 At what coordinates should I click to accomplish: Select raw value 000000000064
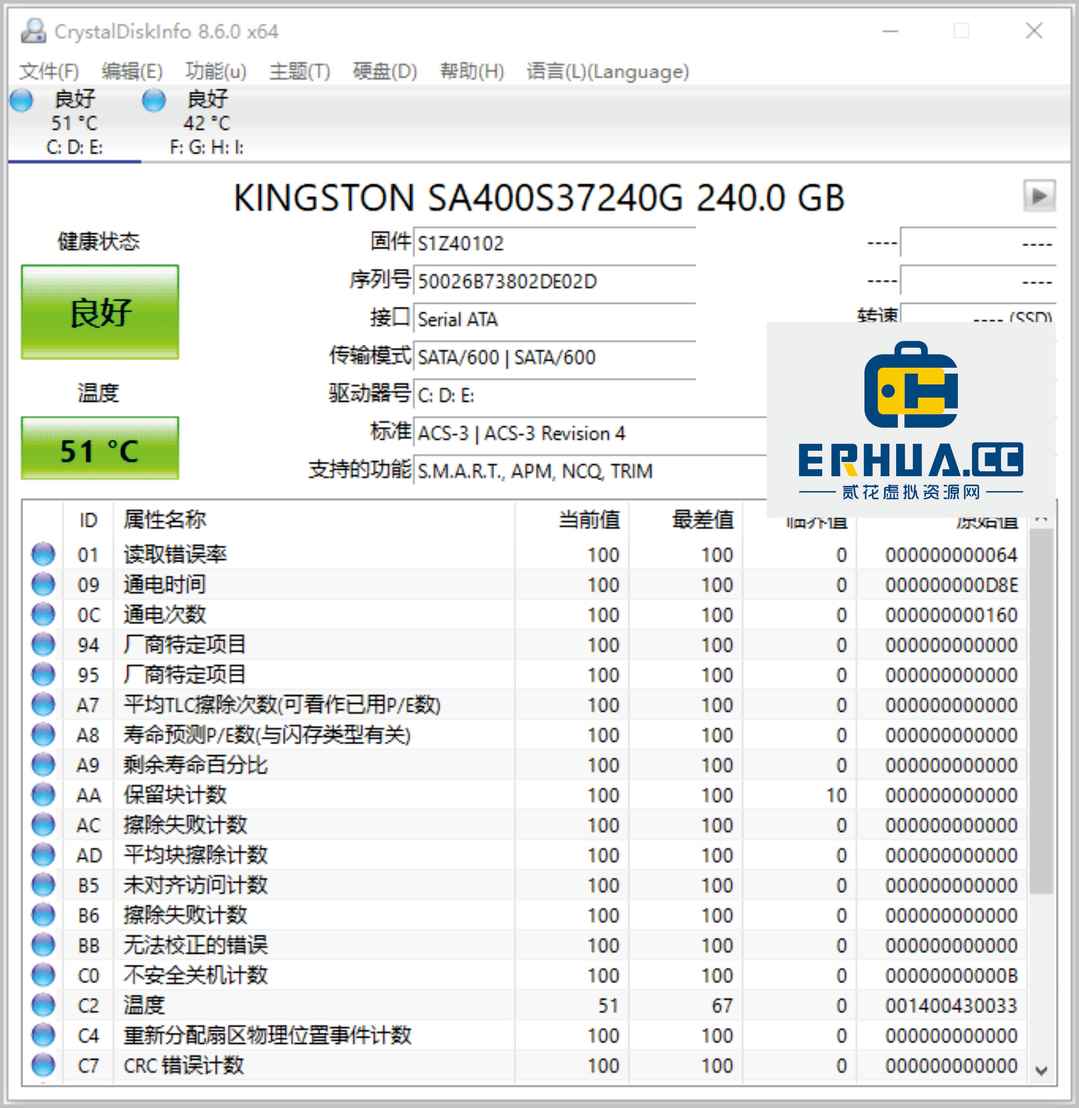[951, 555]
